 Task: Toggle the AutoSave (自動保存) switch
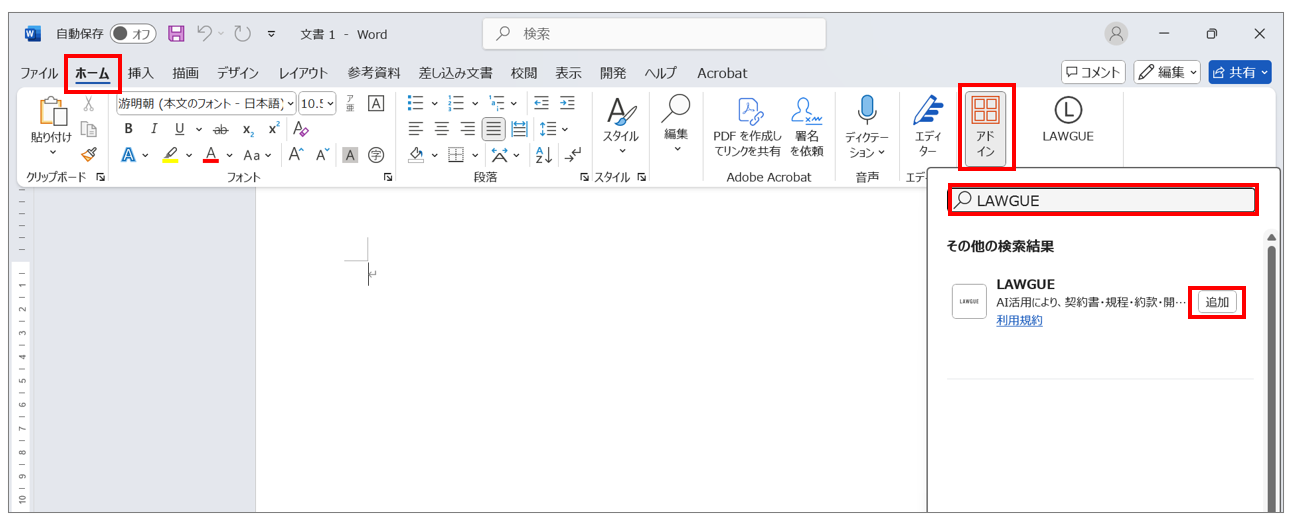(x=132, y=34)
